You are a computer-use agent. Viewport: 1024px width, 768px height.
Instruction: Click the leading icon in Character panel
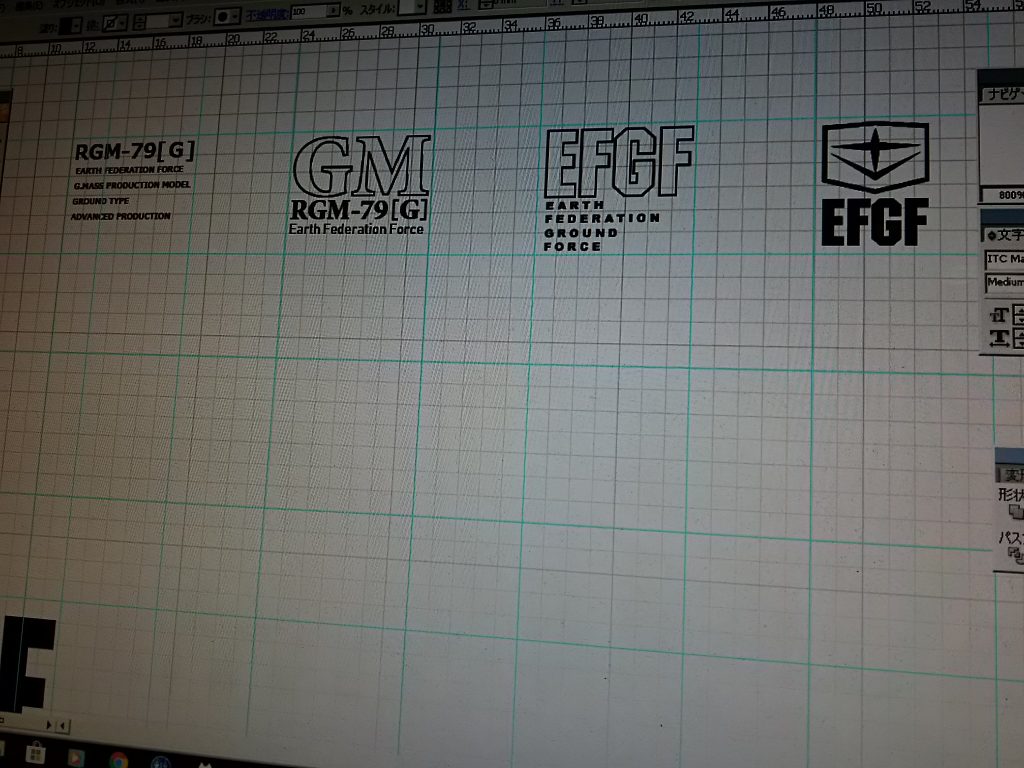click(996, 338)
